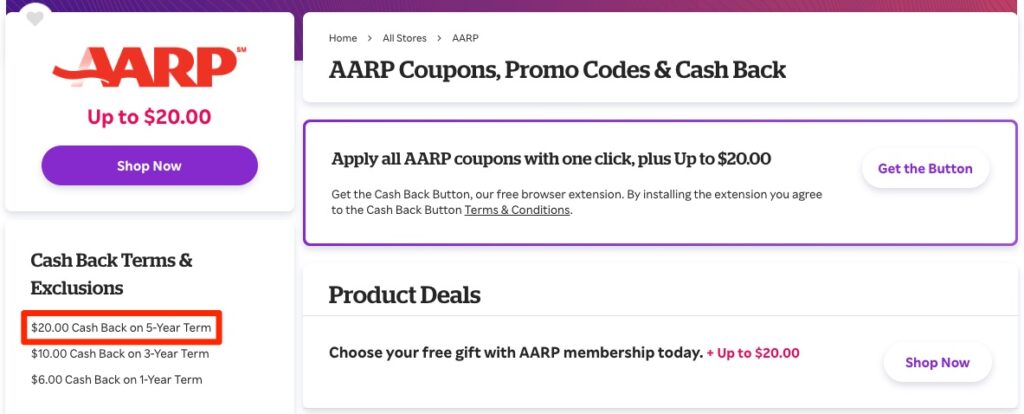Click the heart favorite icon
1024x414 pixels.
tap(35, 18)
